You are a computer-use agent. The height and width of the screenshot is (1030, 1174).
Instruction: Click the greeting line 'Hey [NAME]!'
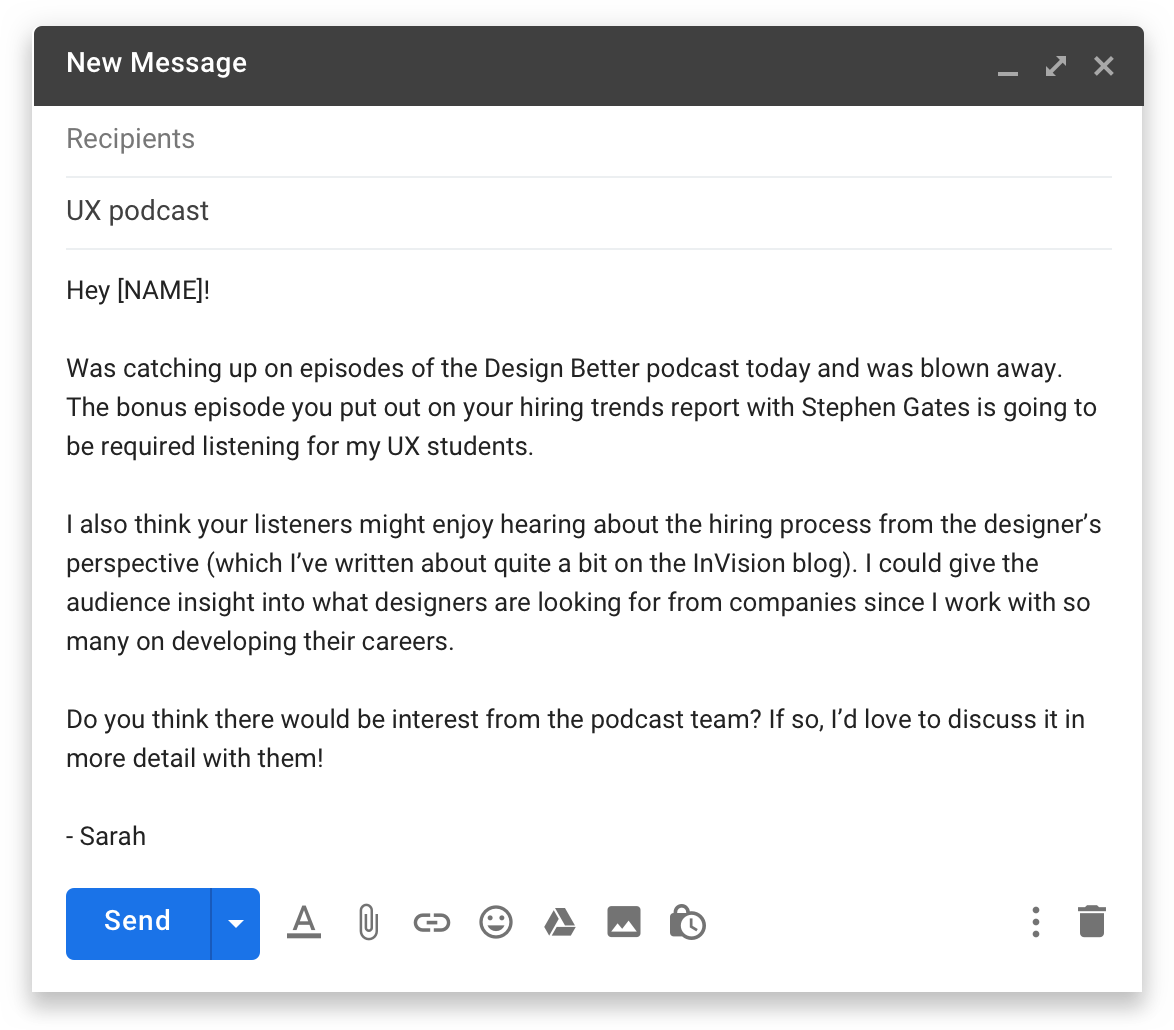(138, 290)
